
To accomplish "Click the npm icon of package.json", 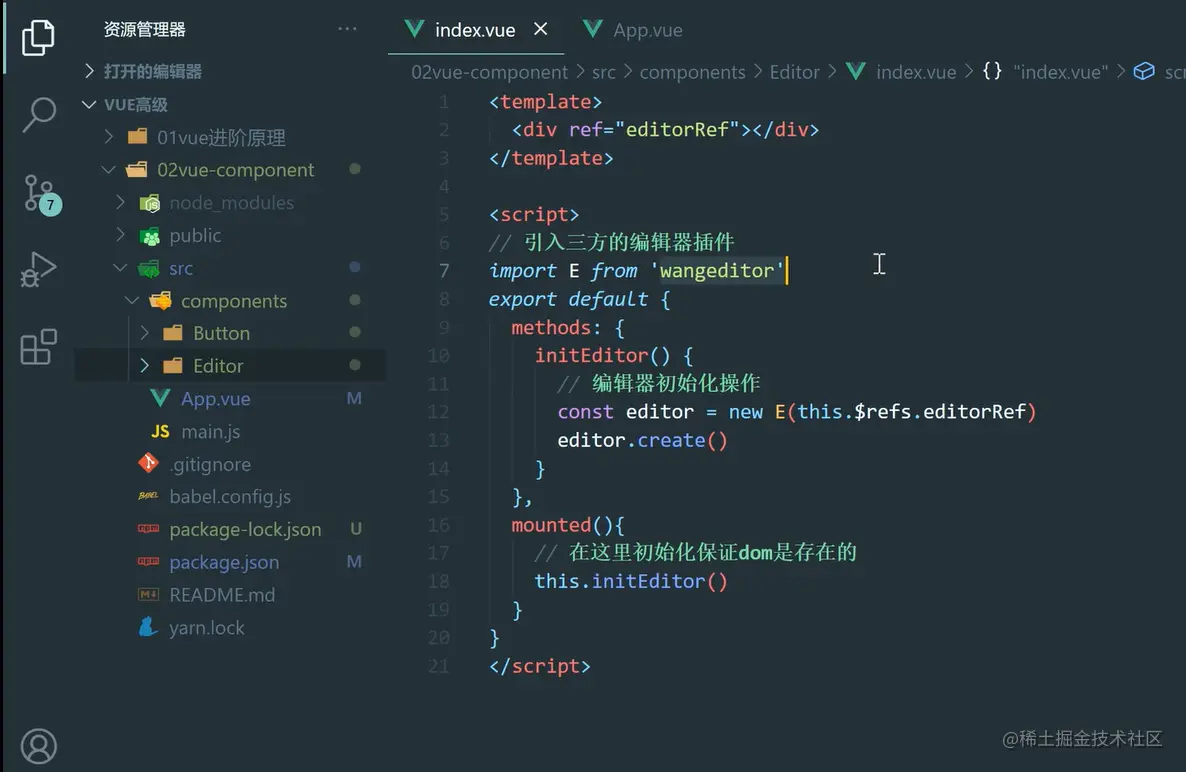I will pyautogui.click(x=148, y=561).
